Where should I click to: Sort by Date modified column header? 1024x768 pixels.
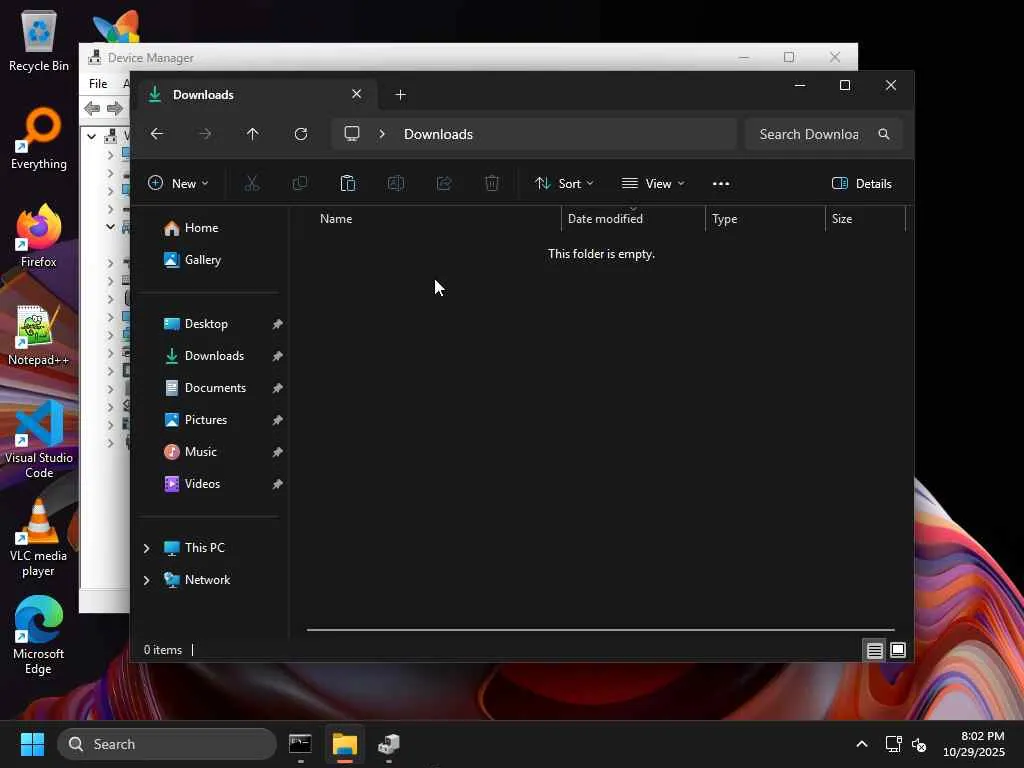point(633,219)
